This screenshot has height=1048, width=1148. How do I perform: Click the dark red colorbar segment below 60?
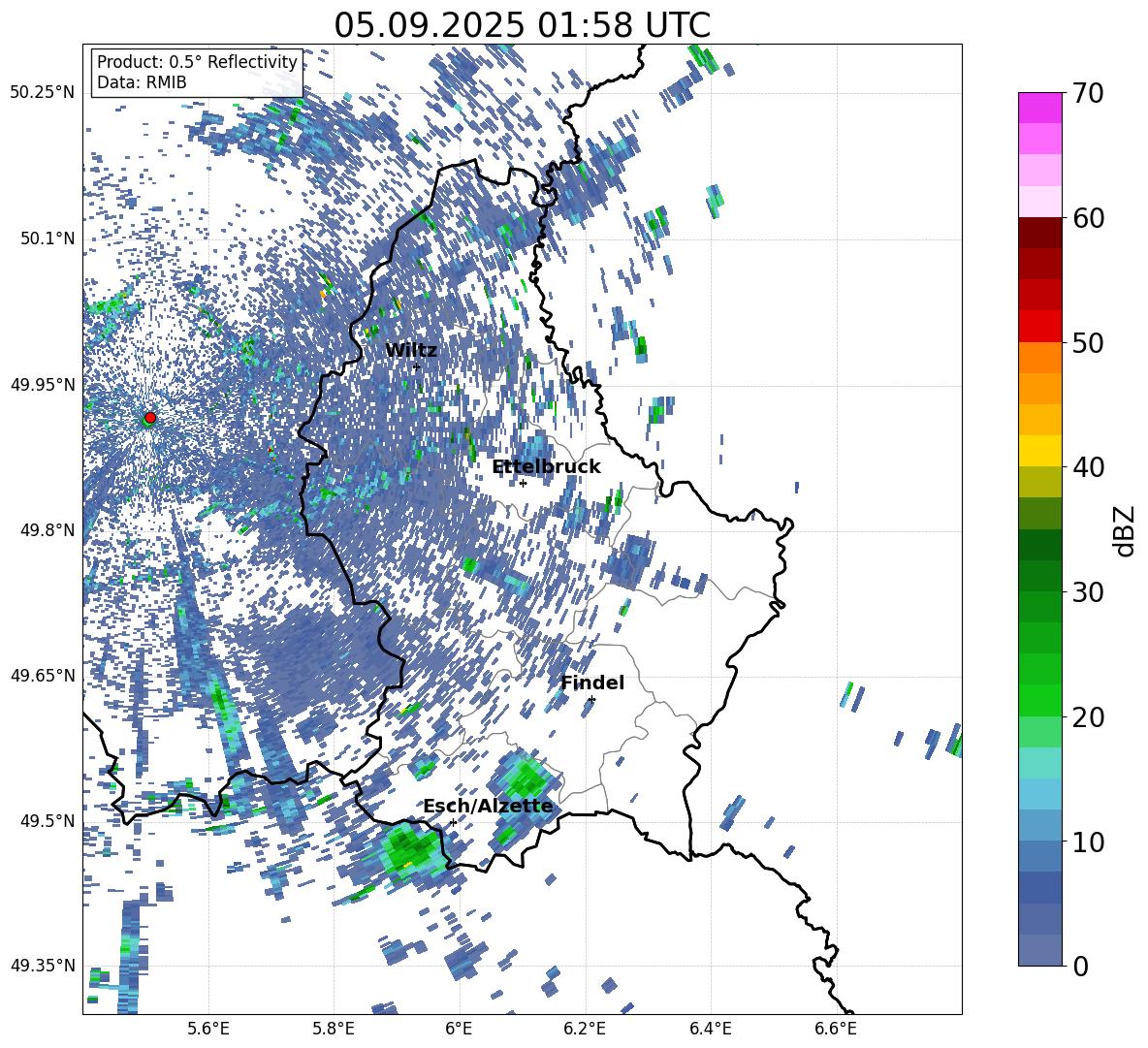tap(1039, 233)
